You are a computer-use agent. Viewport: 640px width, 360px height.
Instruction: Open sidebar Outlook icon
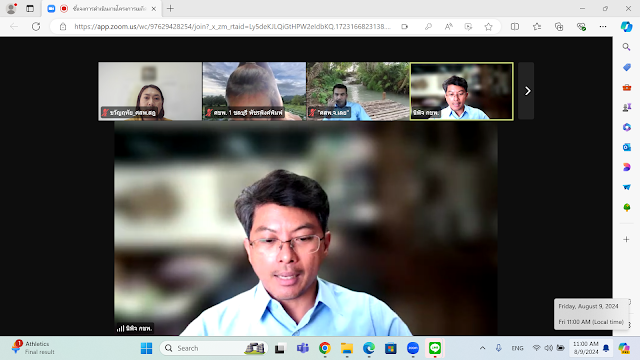[x=627, y=147]
